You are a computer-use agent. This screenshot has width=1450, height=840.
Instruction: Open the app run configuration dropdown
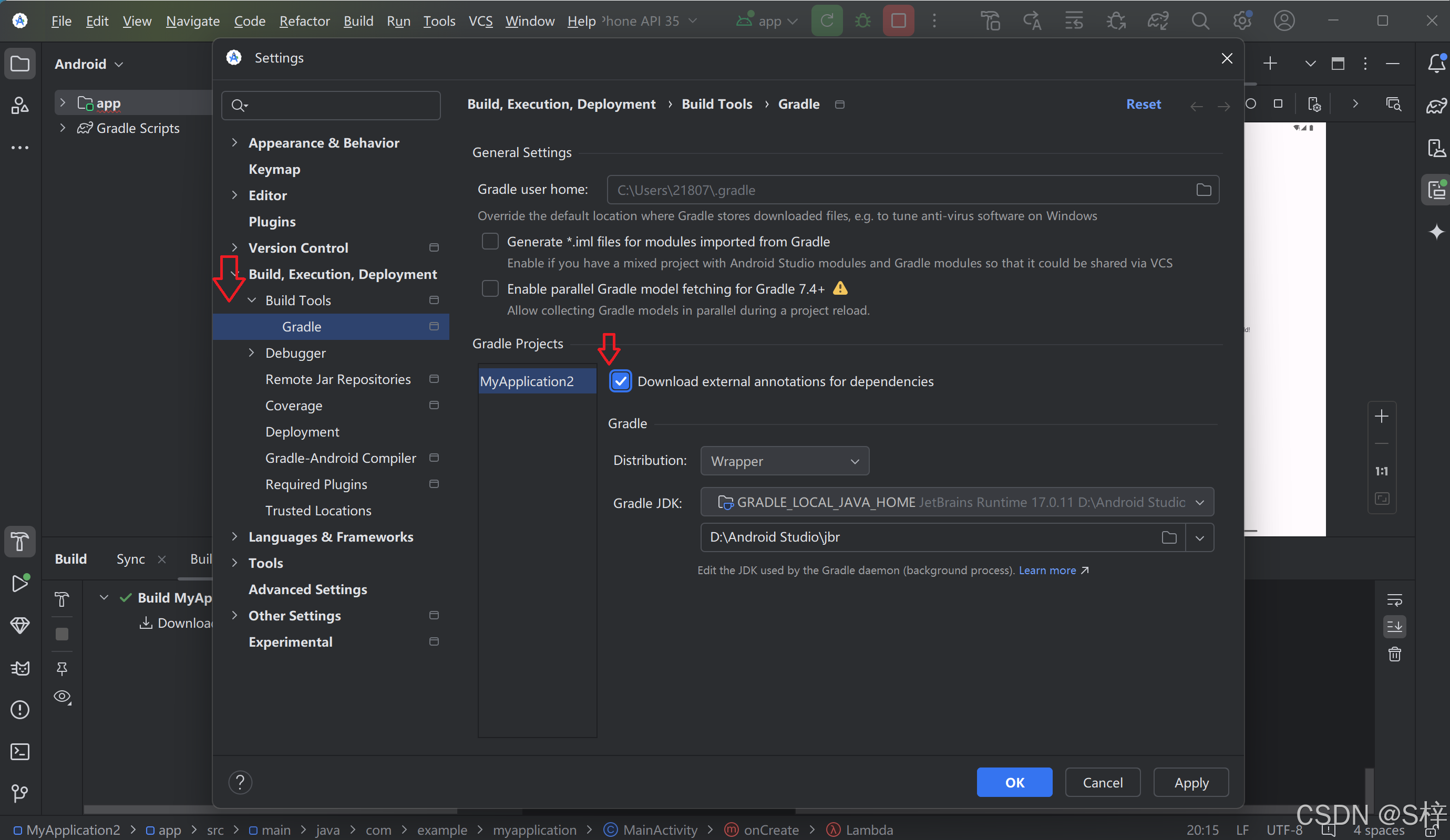[767, 22]
